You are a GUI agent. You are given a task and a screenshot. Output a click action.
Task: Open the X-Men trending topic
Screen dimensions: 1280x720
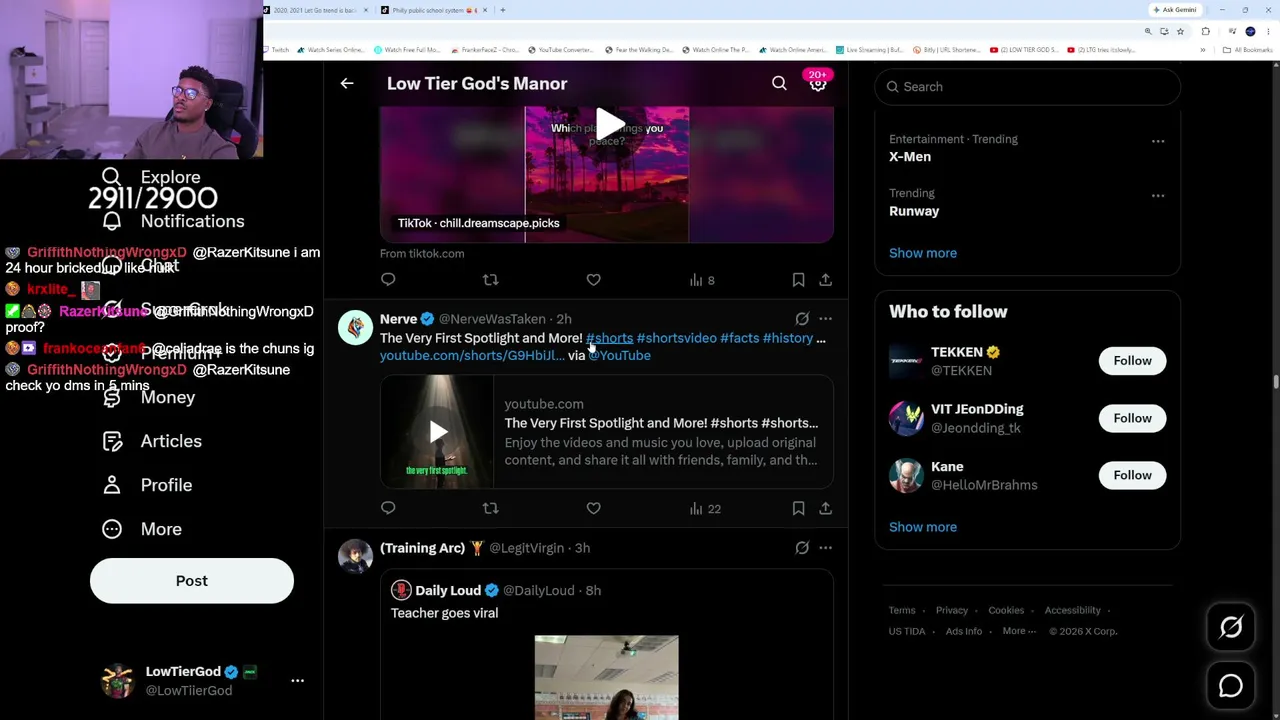[x=910, y=157]
